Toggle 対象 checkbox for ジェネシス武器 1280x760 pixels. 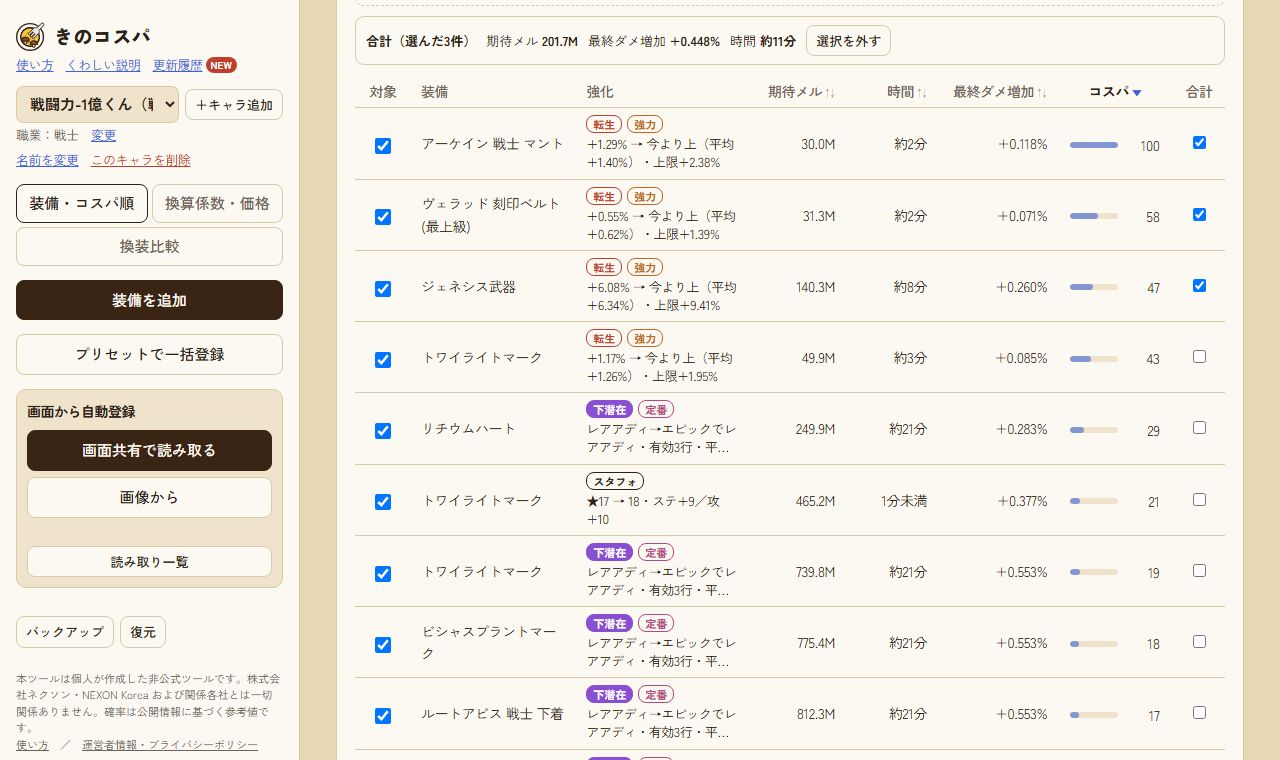click(383, 289)
